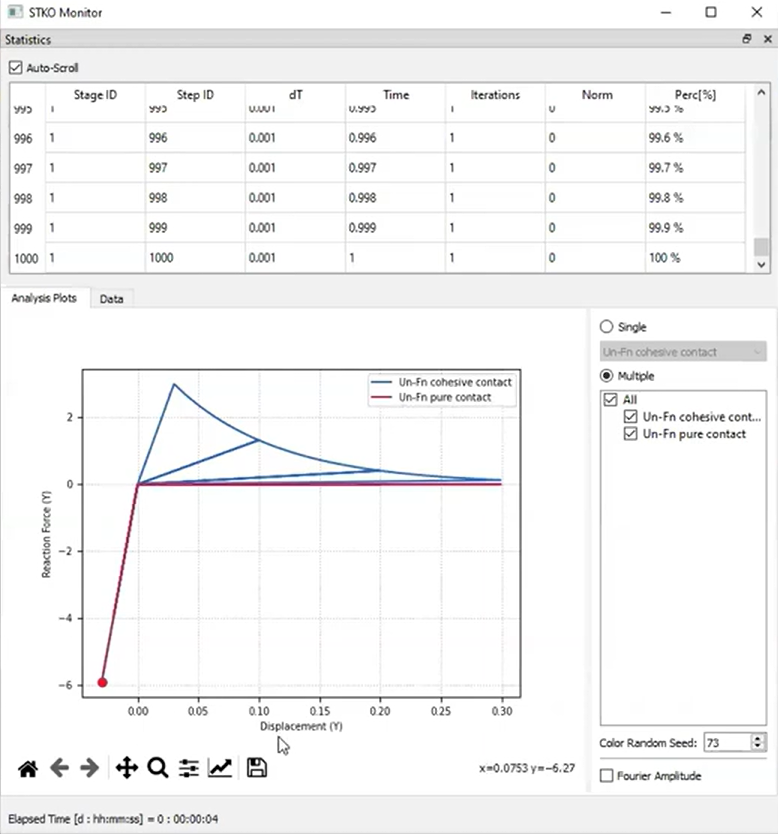The width and height of the screenshot is (778, 834).
Task: Switch to the Data tab
Action: tap(111, 298)
